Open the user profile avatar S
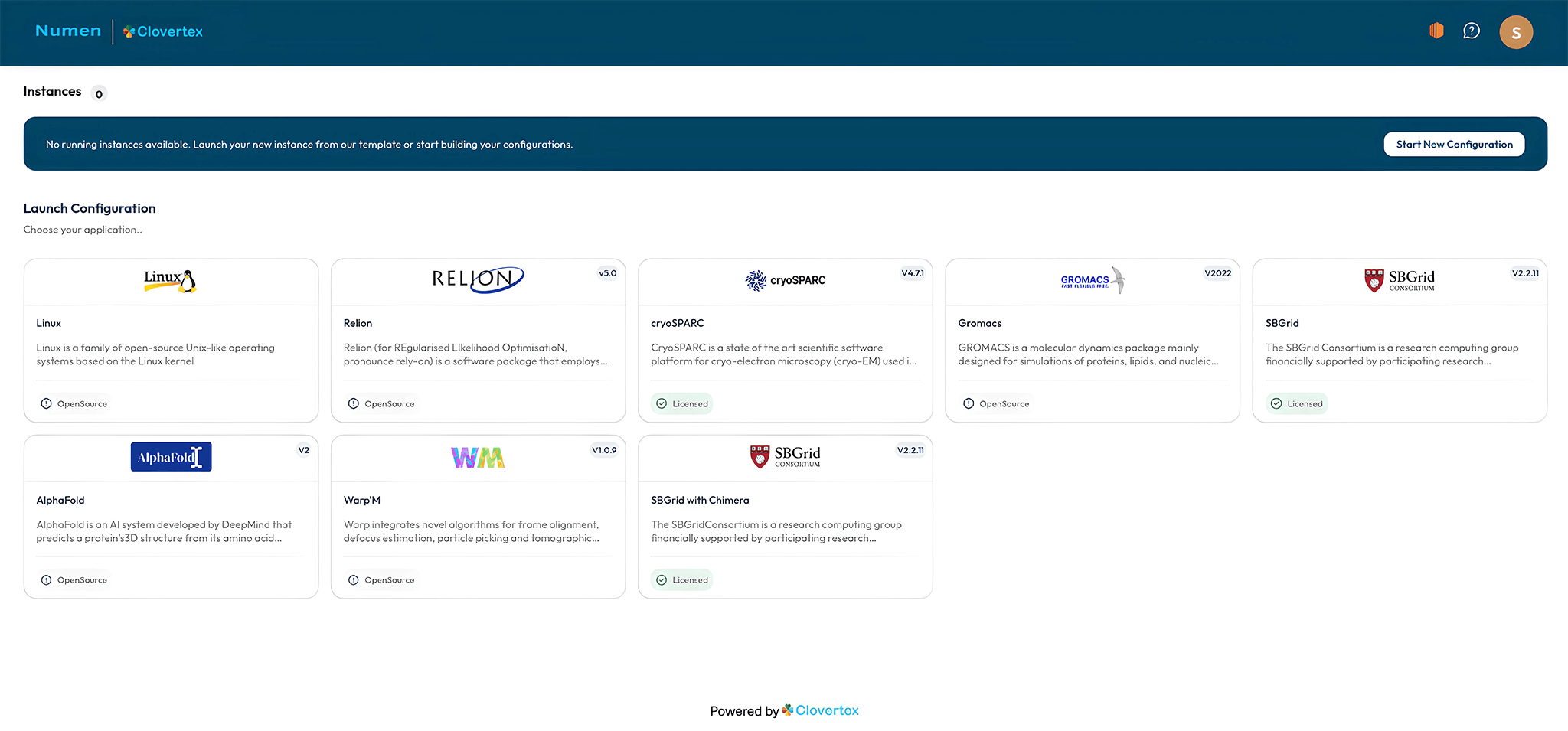 coord(1515,32)
